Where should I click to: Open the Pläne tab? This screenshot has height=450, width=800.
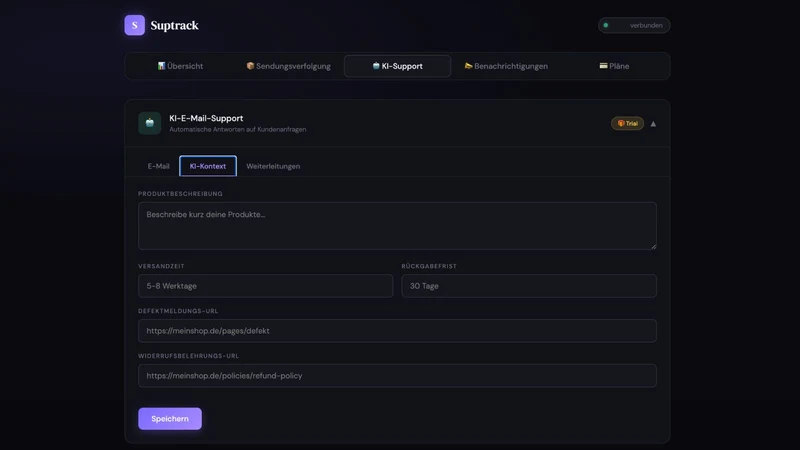614,66
